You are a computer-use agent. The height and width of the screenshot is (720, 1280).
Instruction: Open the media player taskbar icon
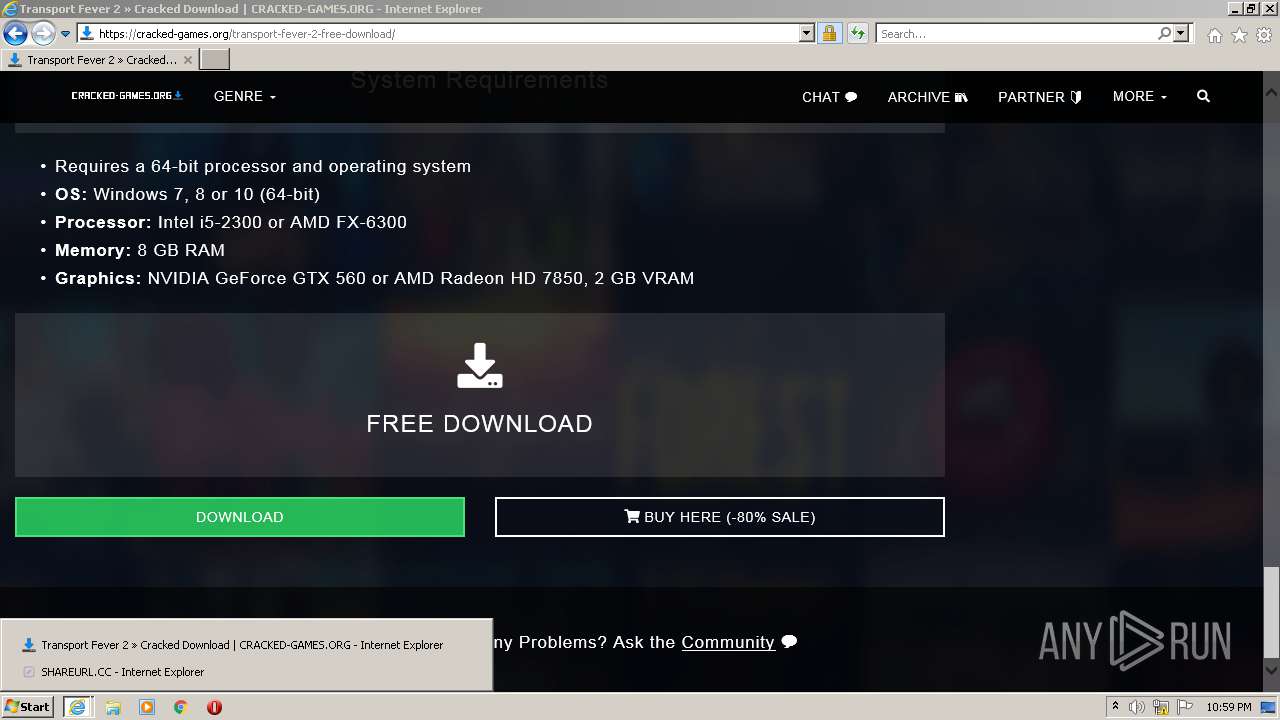147,707
